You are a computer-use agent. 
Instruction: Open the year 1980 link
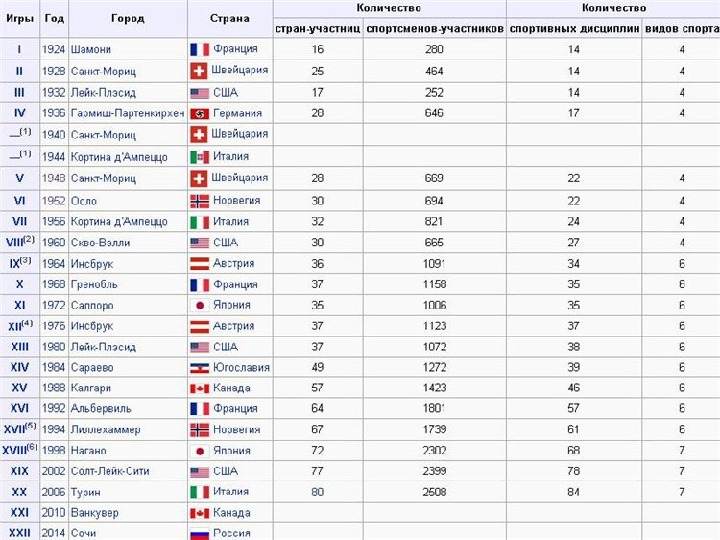pyautogui.click(x=53, y=347)
